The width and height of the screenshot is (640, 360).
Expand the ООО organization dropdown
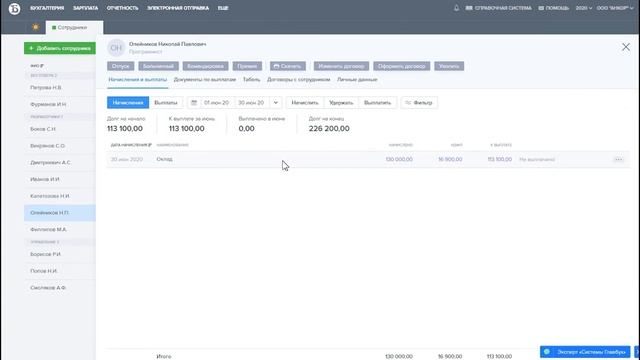coord(615,8)
